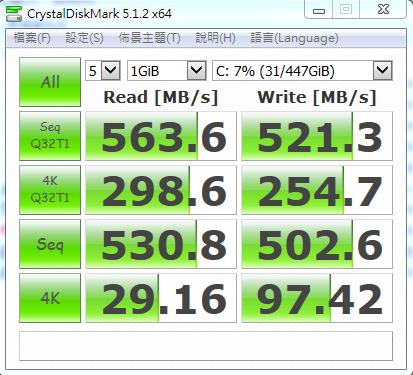Click the Read [MB/s] column header
The width and height of the screenshot is (413, 375).
pyautogui.click(x=161, y=97)
